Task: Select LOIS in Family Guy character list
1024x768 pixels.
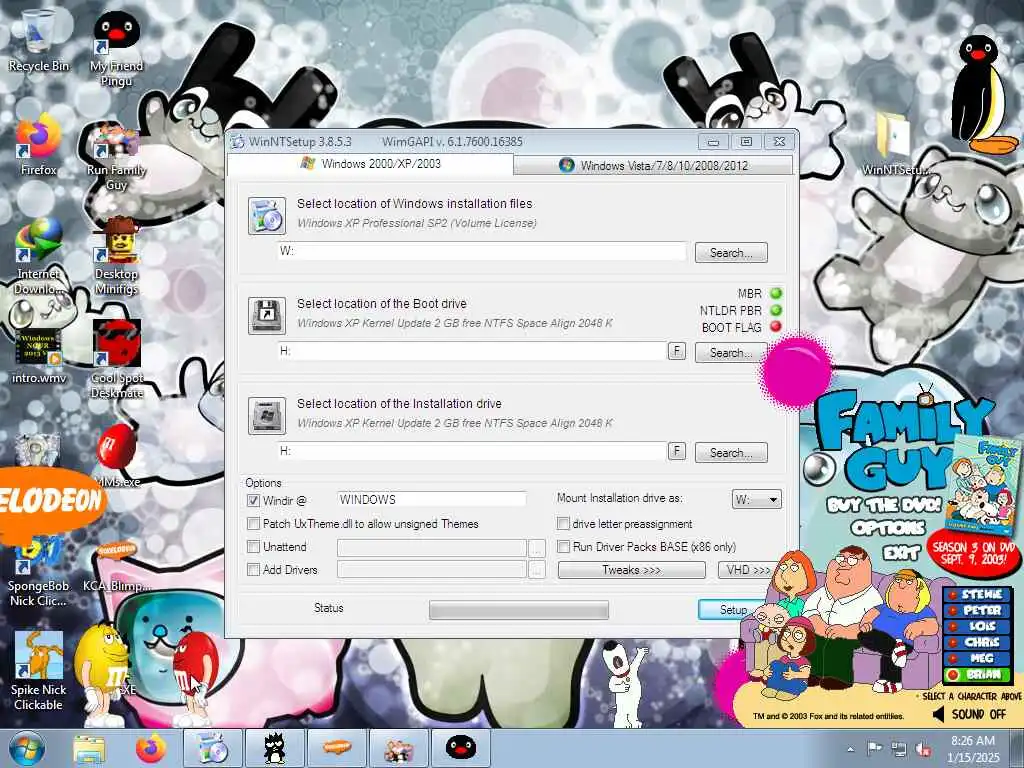Action: coord(977,626)
